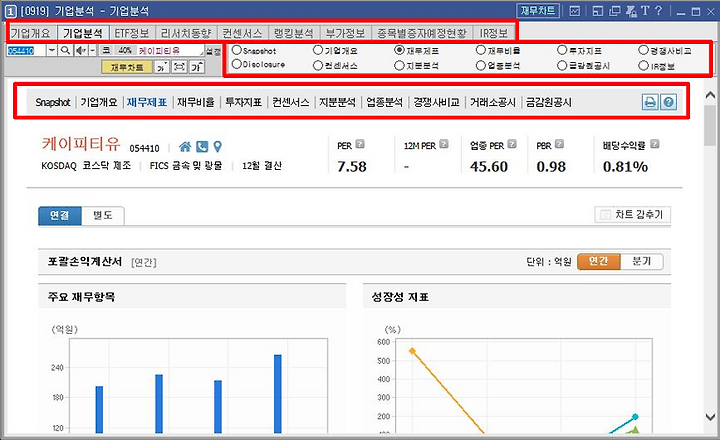Increase font size with large 가 icon

197,67
